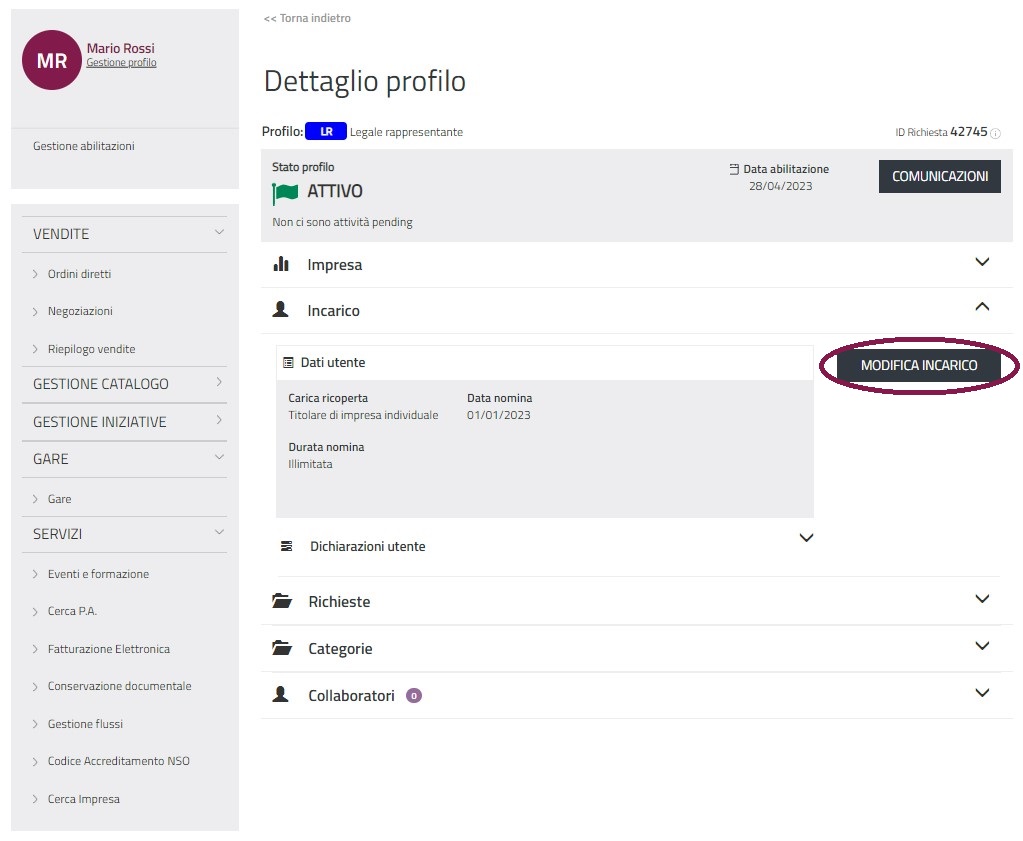
Task: Click the Impresa bar chart icon
Action: point(281,264)
